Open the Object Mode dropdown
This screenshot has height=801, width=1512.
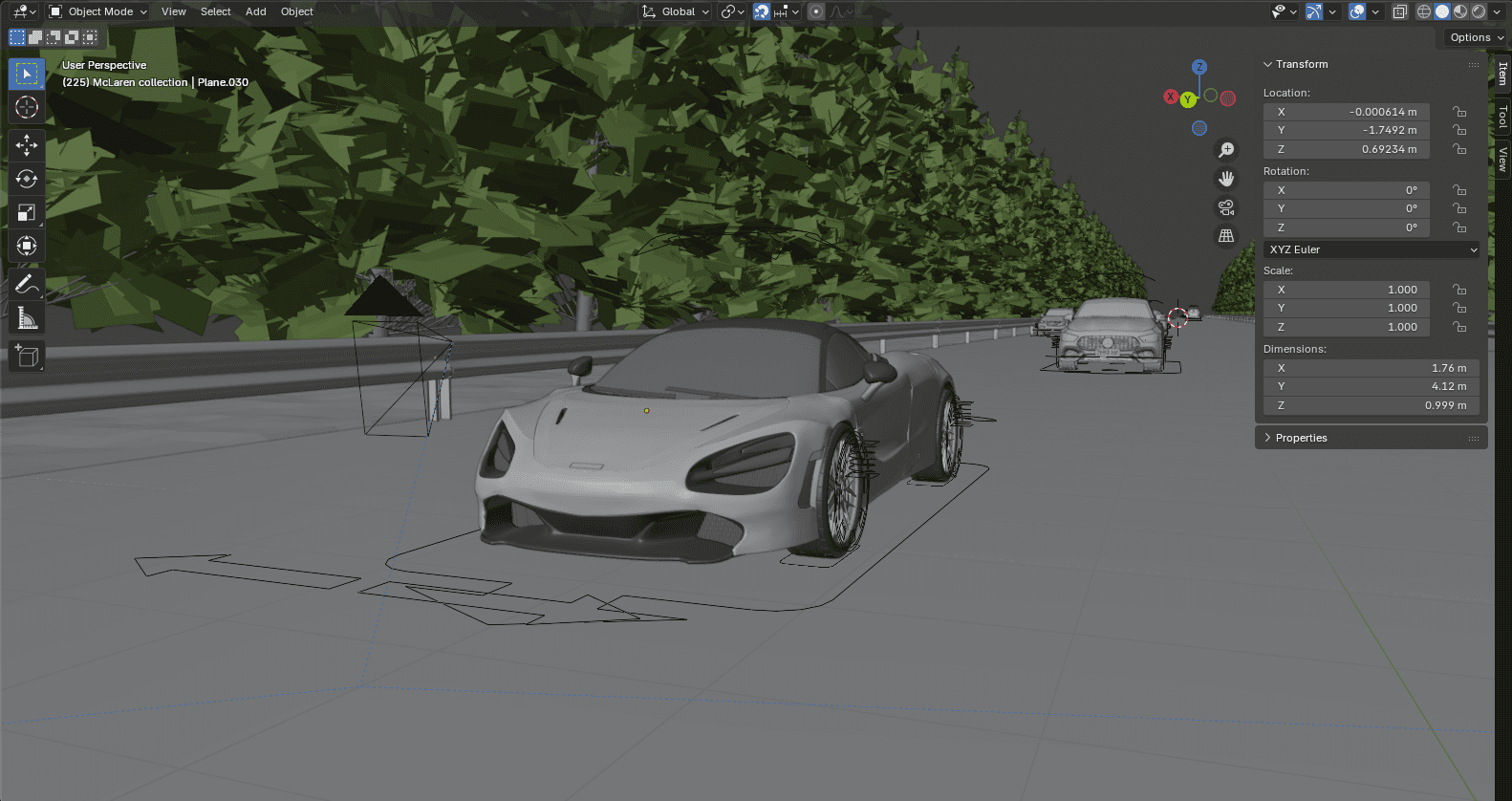click(97, 11)
